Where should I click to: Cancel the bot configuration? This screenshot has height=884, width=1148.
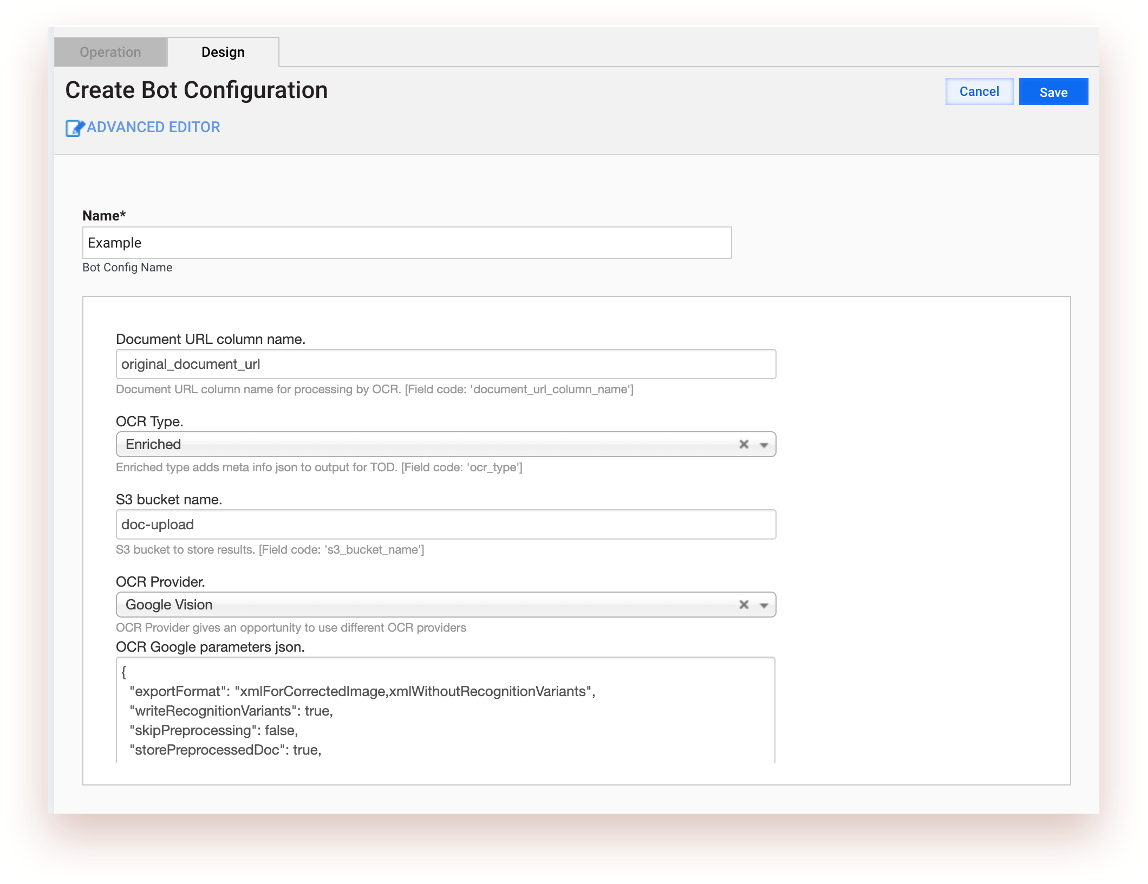[x=979, y=92]
